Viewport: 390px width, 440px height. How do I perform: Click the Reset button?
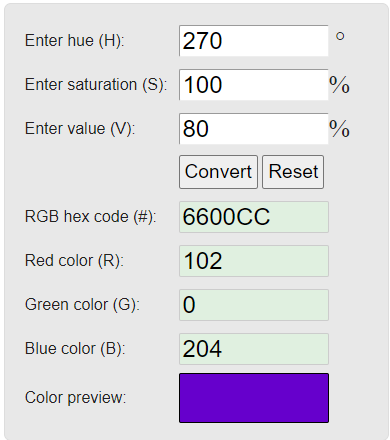pos(293,172)
